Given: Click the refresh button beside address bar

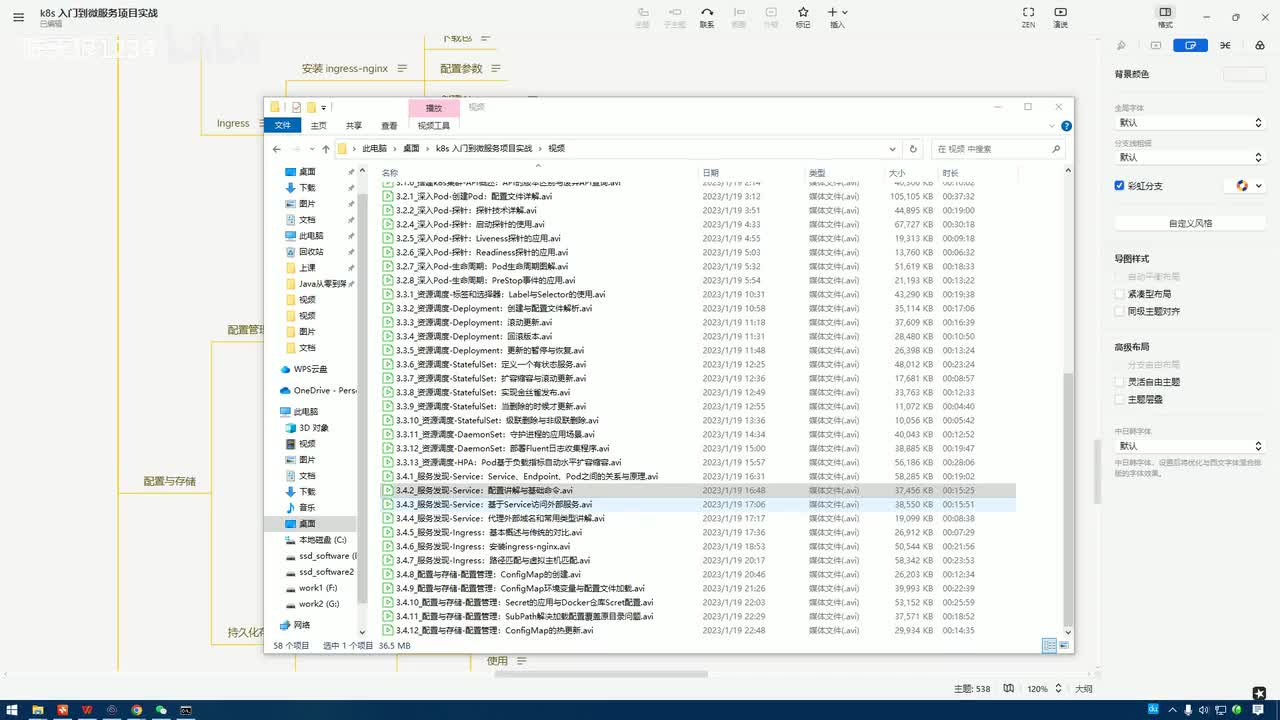Looking at the screenshot, I should click(913, 149).
